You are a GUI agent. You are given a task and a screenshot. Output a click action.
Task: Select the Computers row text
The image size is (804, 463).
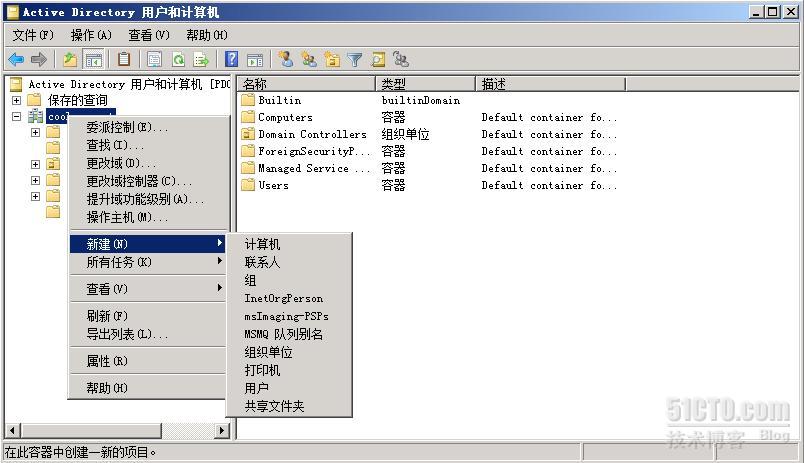(285, 117)
